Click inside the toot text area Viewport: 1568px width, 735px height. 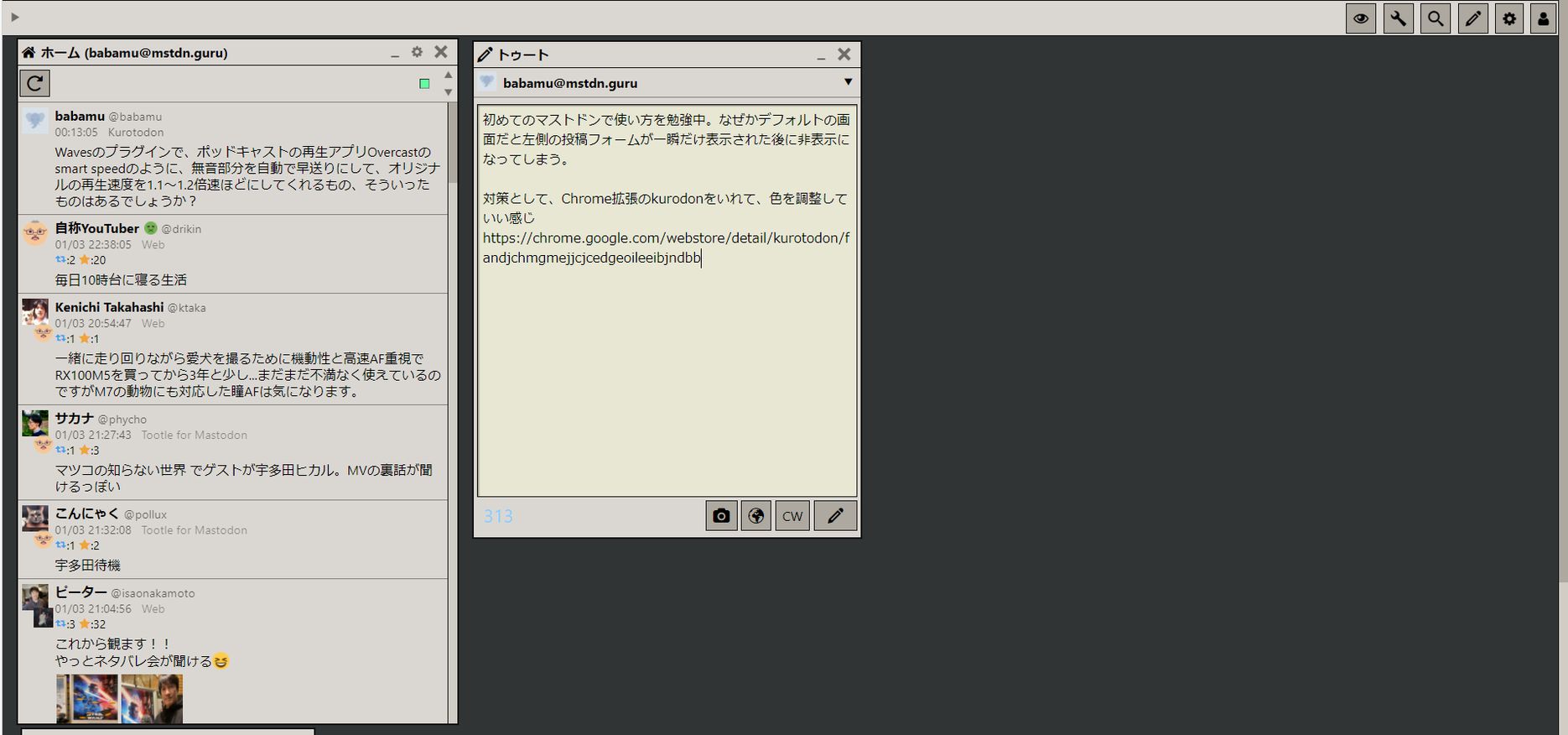667,378
